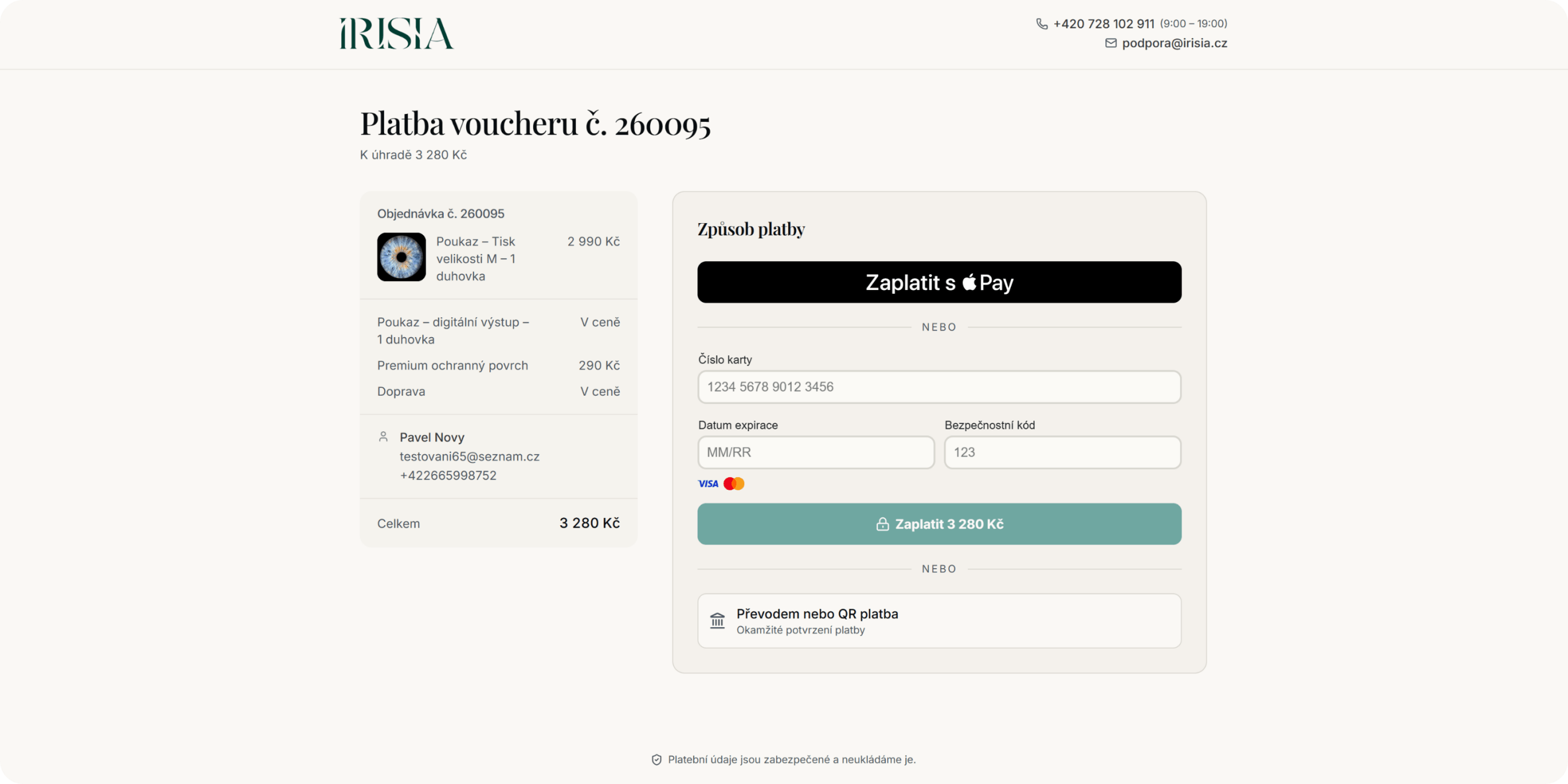1568x784 pixels.
Task: Click the Celkem total amount 3 280 Kč
Action: click(589, 523)
